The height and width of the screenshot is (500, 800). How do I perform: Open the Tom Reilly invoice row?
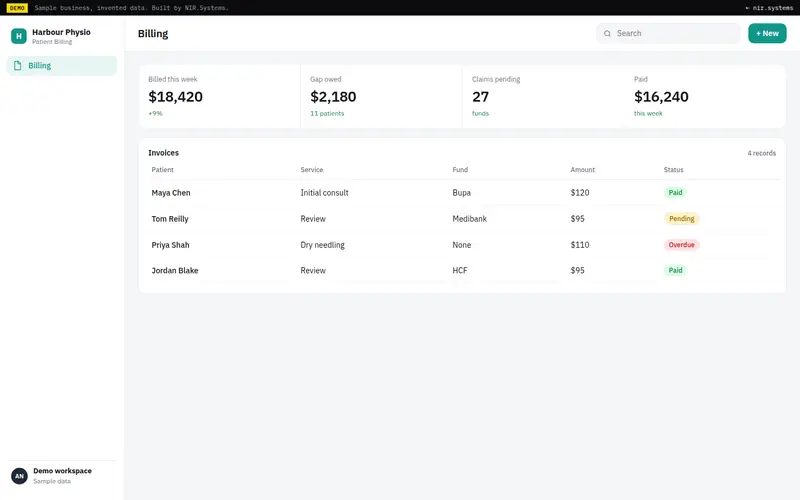click(462, 219)
